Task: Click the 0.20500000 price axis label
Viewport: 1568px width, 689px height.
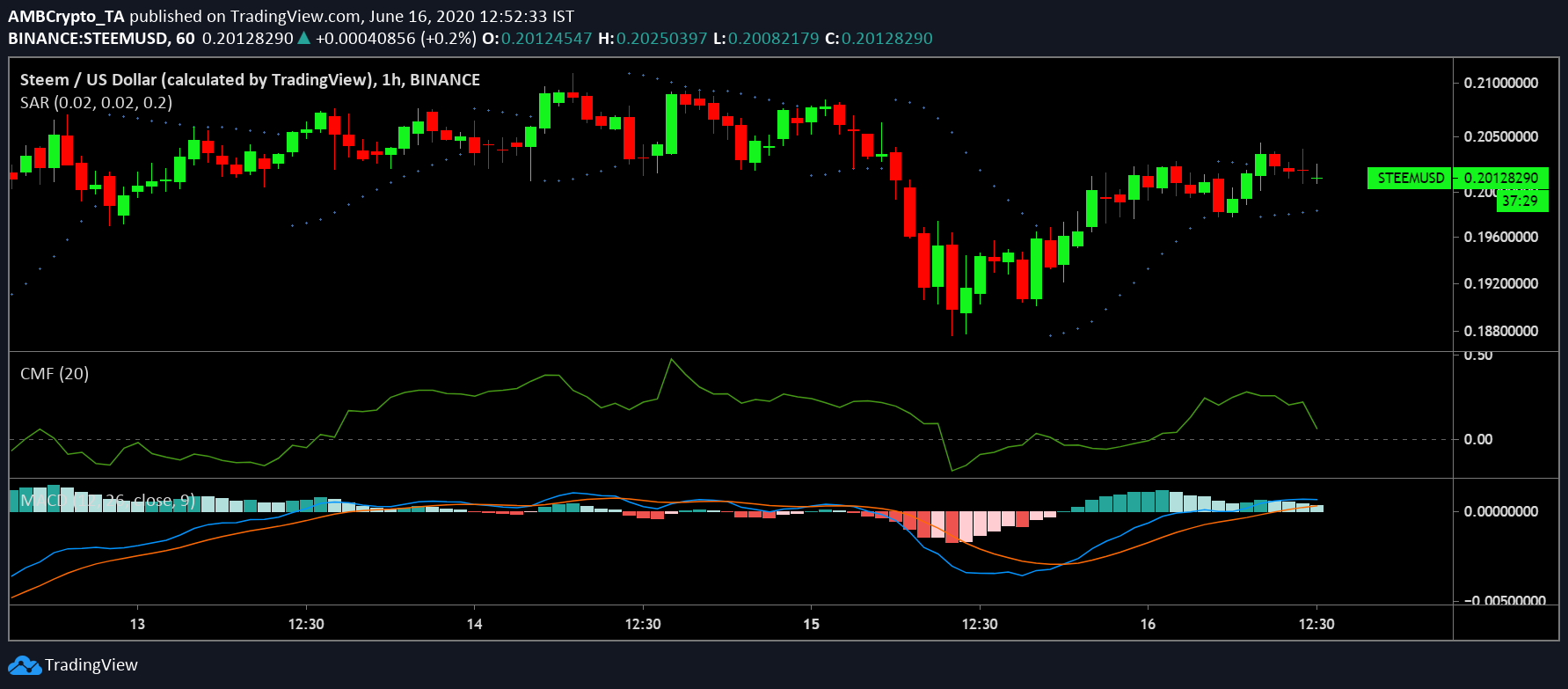Action: [1501, 136]
